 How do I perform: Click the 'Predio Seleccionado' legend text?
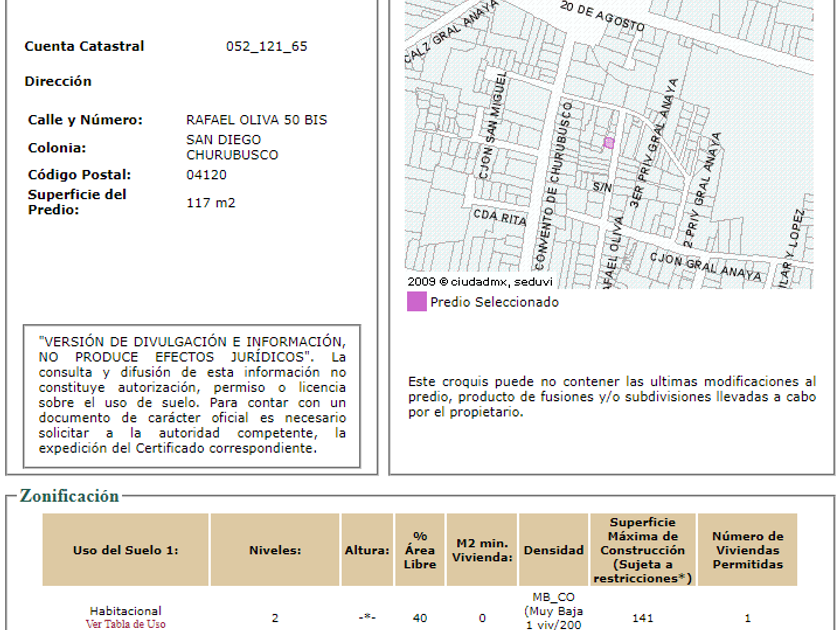[494, 302]
